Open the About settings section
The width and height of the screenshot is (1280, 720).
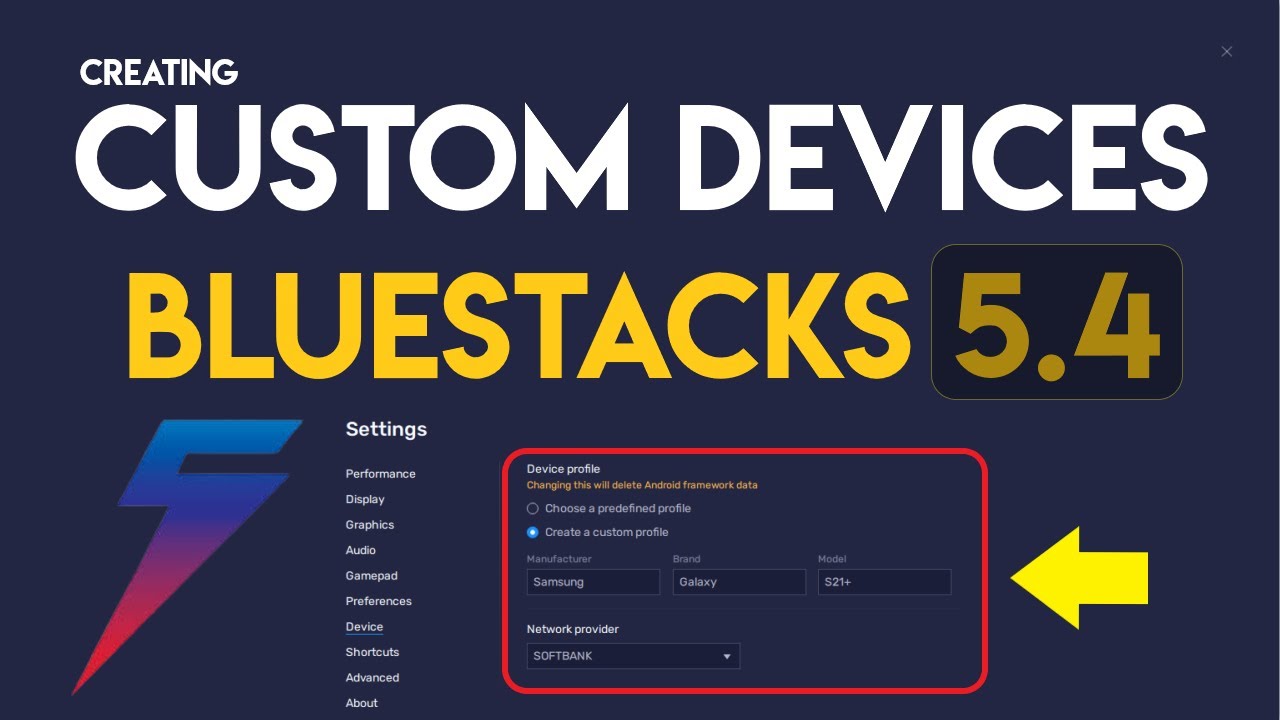coord(362,703)
